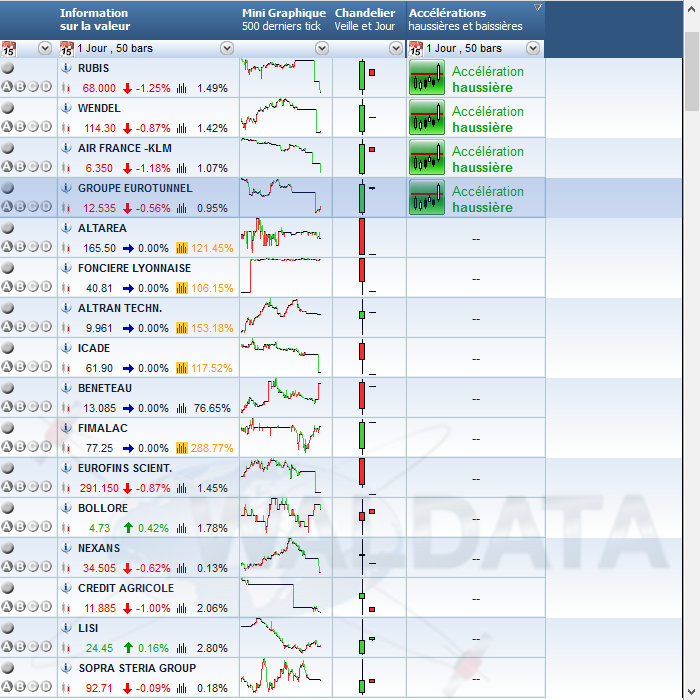
Task: Click bullish acceleration icon for GROUPE EUROTUNNEL
Action: (x=427, y=198)
